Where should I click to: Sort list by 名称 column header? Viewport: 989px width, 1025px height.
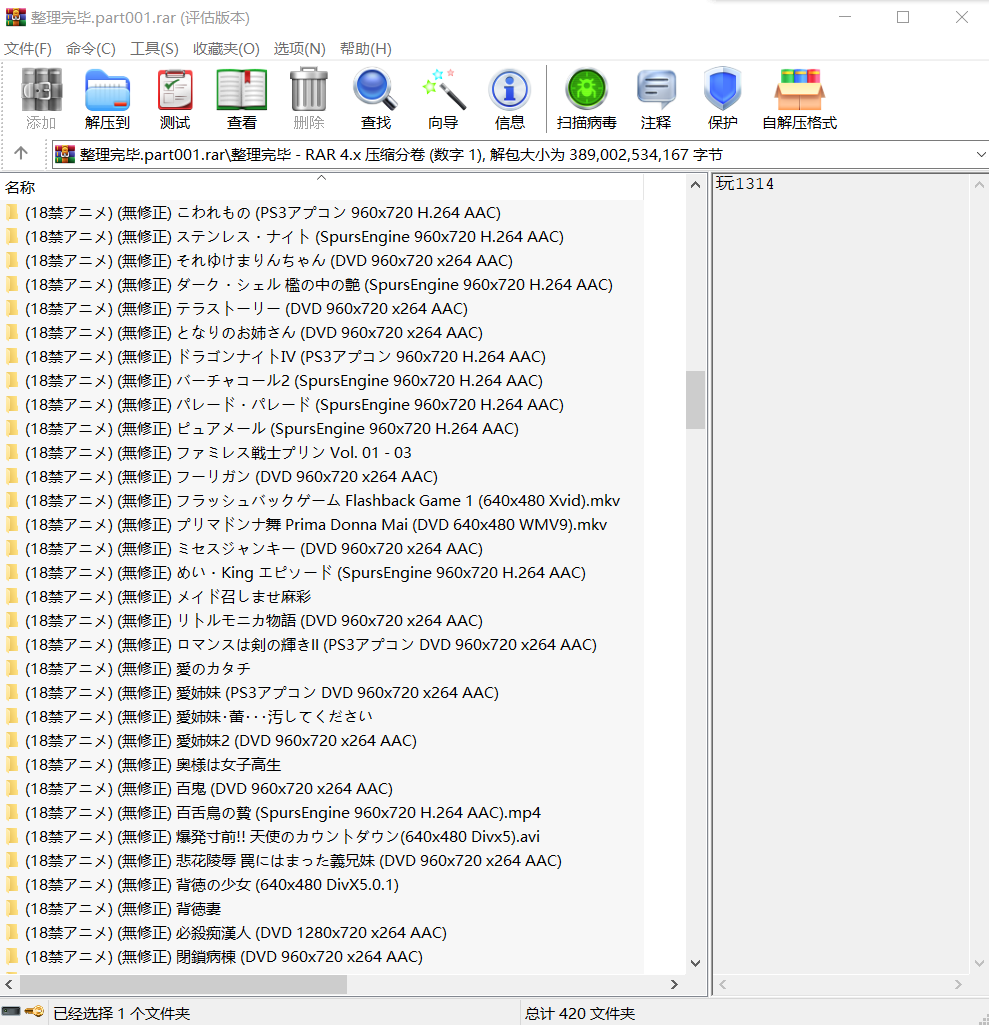click(x=320, y=188)
